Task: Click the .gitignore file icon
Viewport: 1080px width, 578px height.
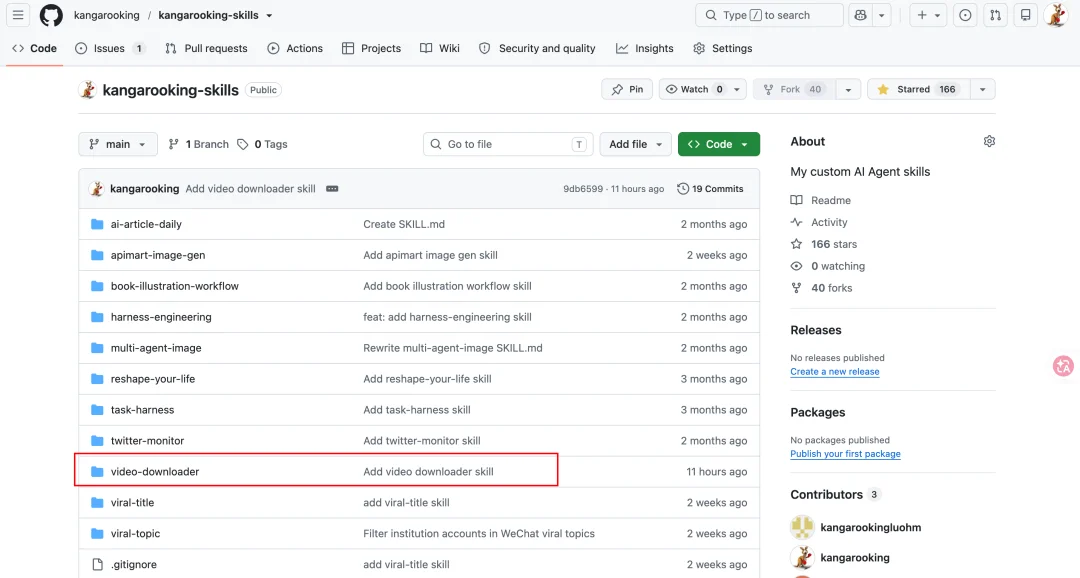Action: [x=97, y=564]
